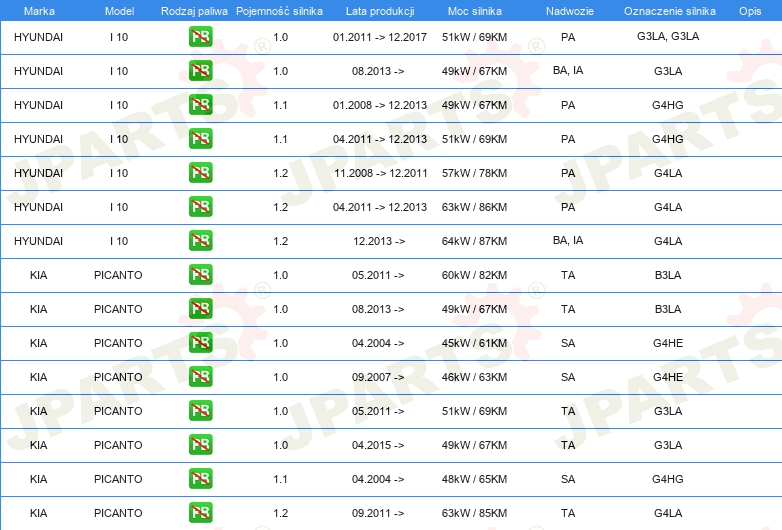
Task: Click the G4HE engine code in the 45kW / 61KM row
Action: coord(668,343)
